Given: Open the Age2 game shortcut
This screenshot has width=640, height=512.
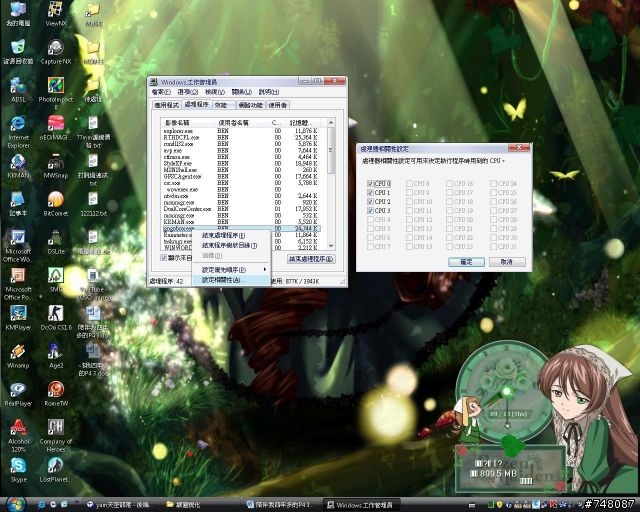Looking at the screenshot, I should coord(56,356).
